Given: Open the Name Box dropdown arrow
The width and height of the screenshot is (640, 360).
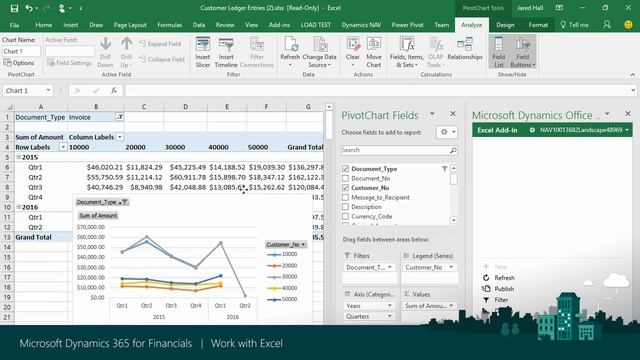Looking at the screenshot, I should point(48,91).
